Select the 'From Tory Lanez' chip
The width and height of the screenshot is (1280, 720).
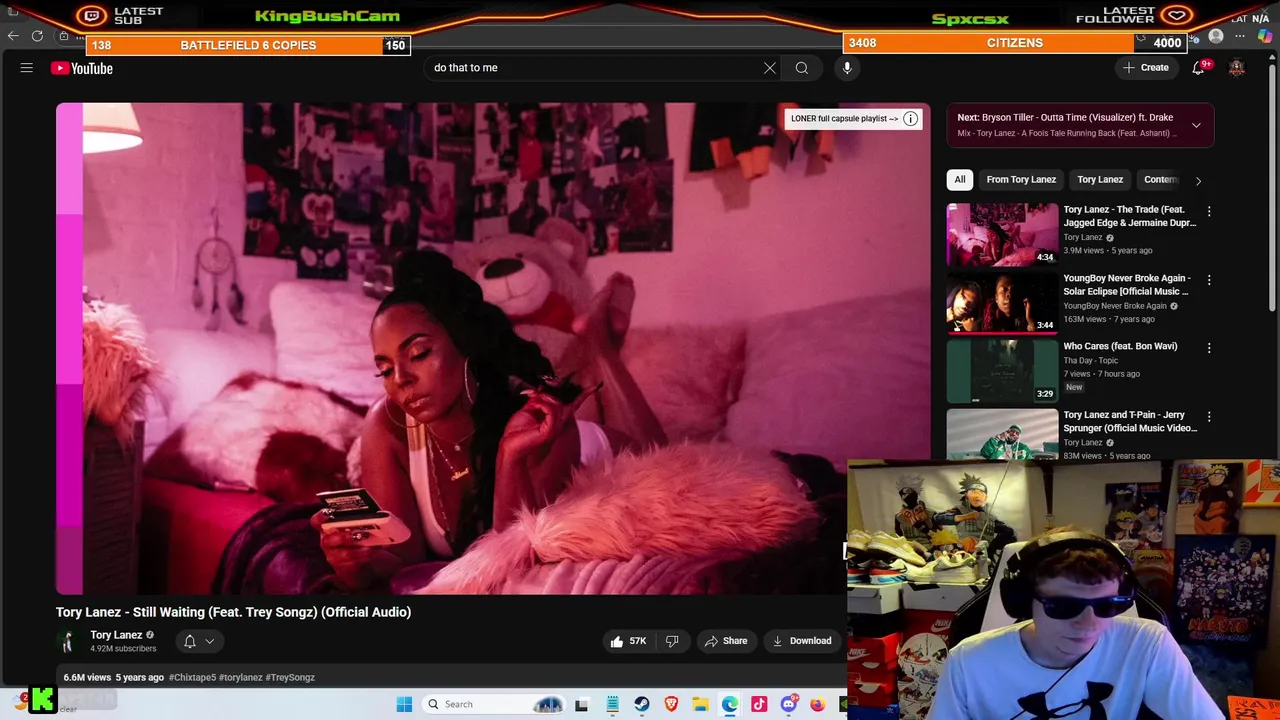(1021, 180)
